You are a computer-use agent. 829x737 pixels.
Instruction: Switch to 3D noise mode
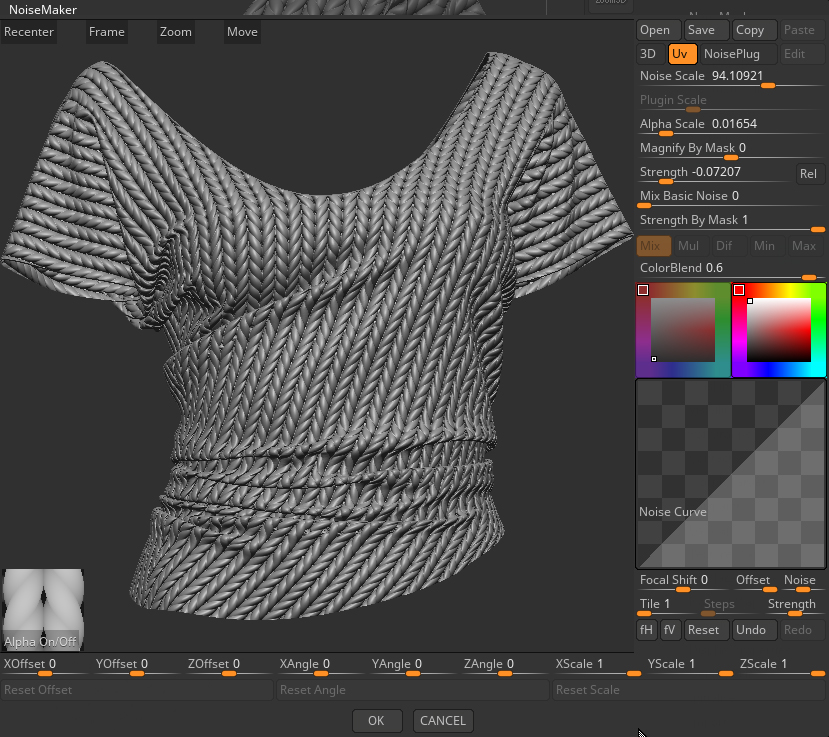click(x=646, y=53)
